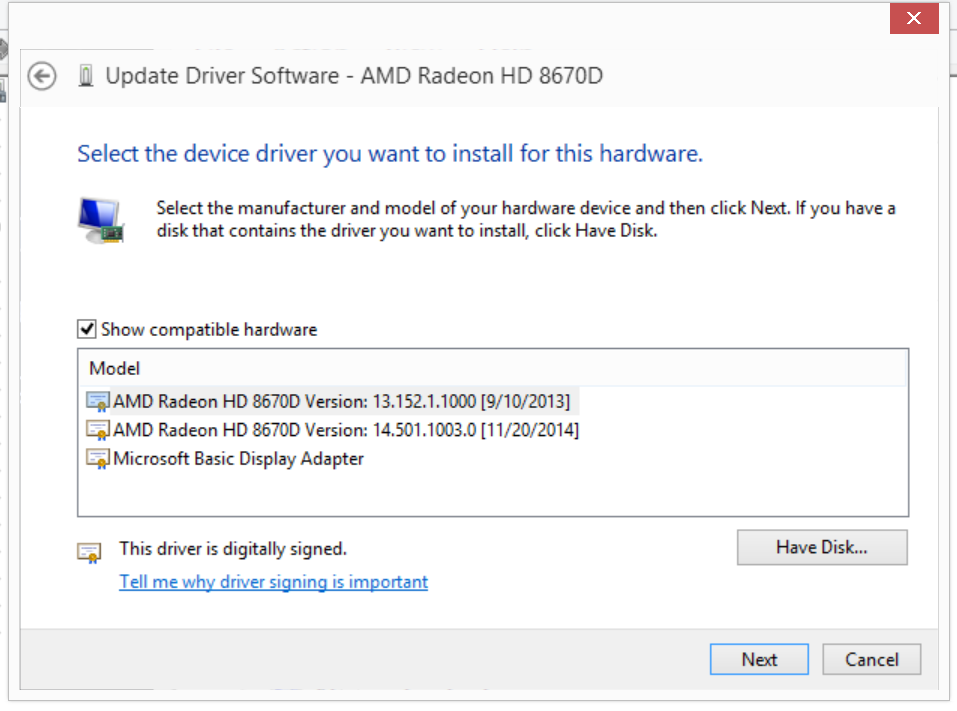The height and width of the screenshot is (711, 957).
Task: Open 'Tell me why driver signing is important'
Action: [x=273, y=582]
